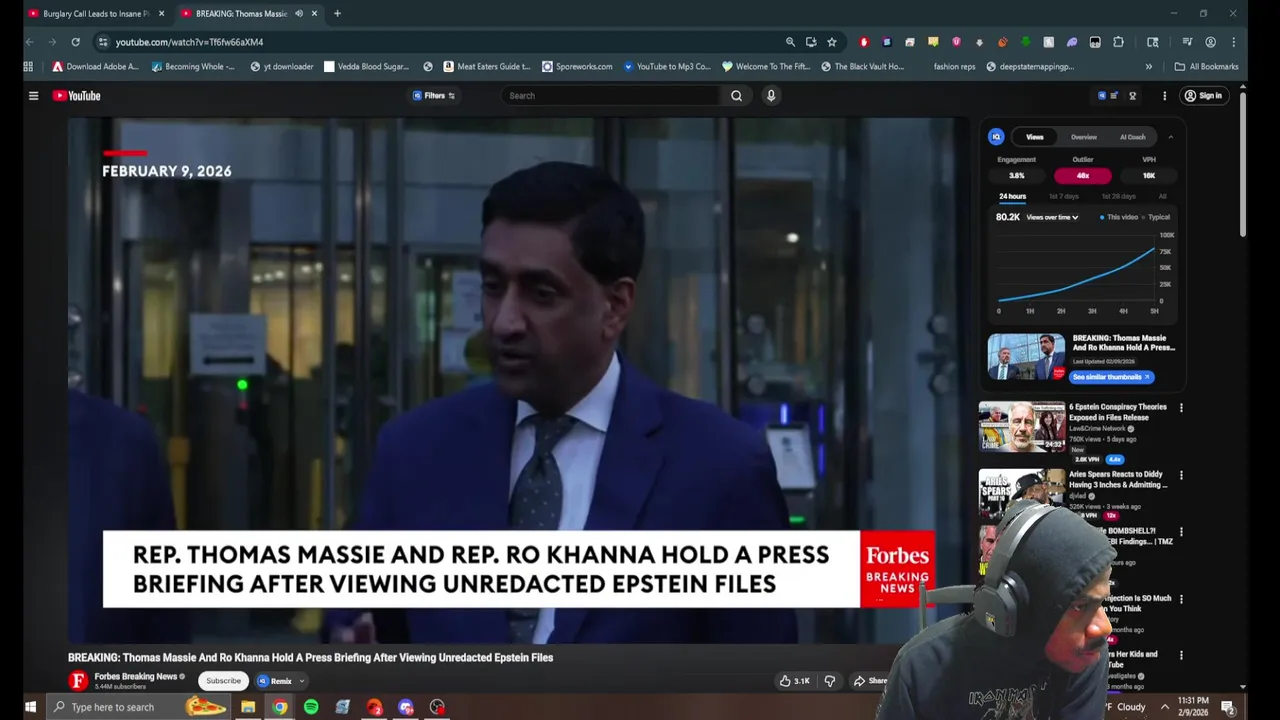
Task: Open the Chrome profile avatar icon
Action: coord(1210,42)
